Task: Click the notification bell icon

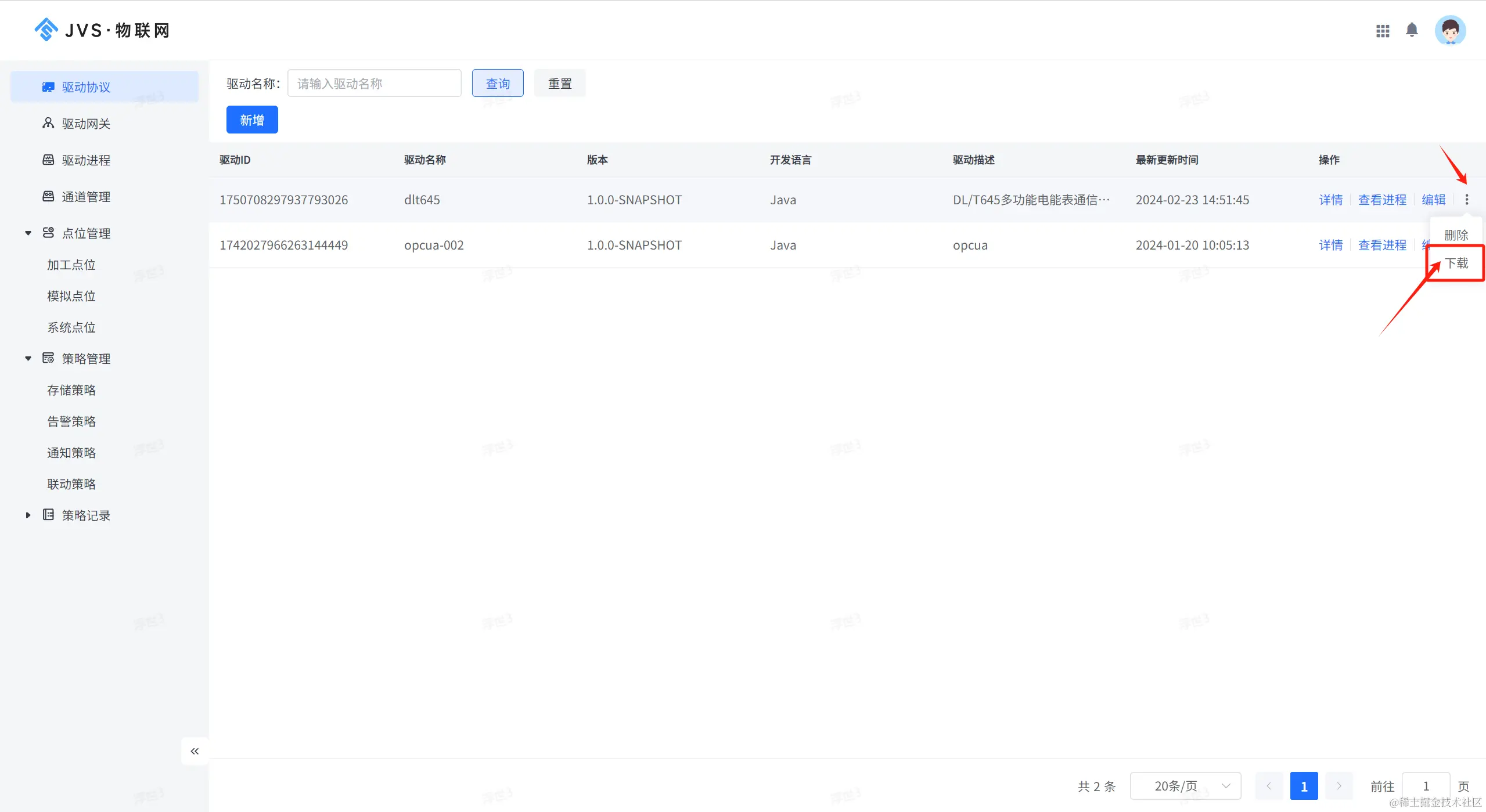Action: 1412,30
